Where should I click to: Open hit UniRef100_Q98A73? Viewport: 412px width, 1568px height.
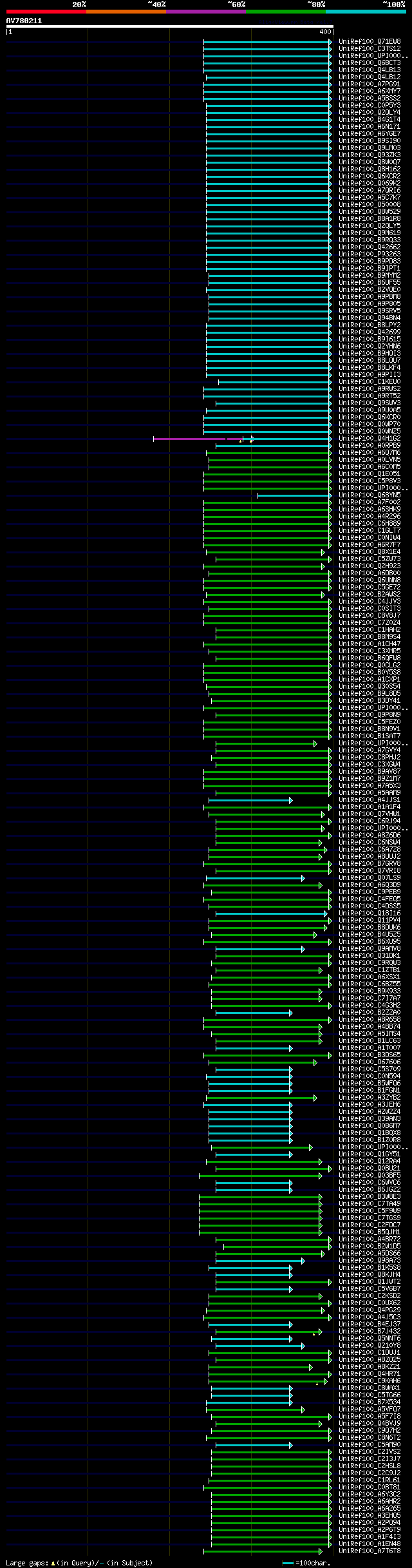370,1261
